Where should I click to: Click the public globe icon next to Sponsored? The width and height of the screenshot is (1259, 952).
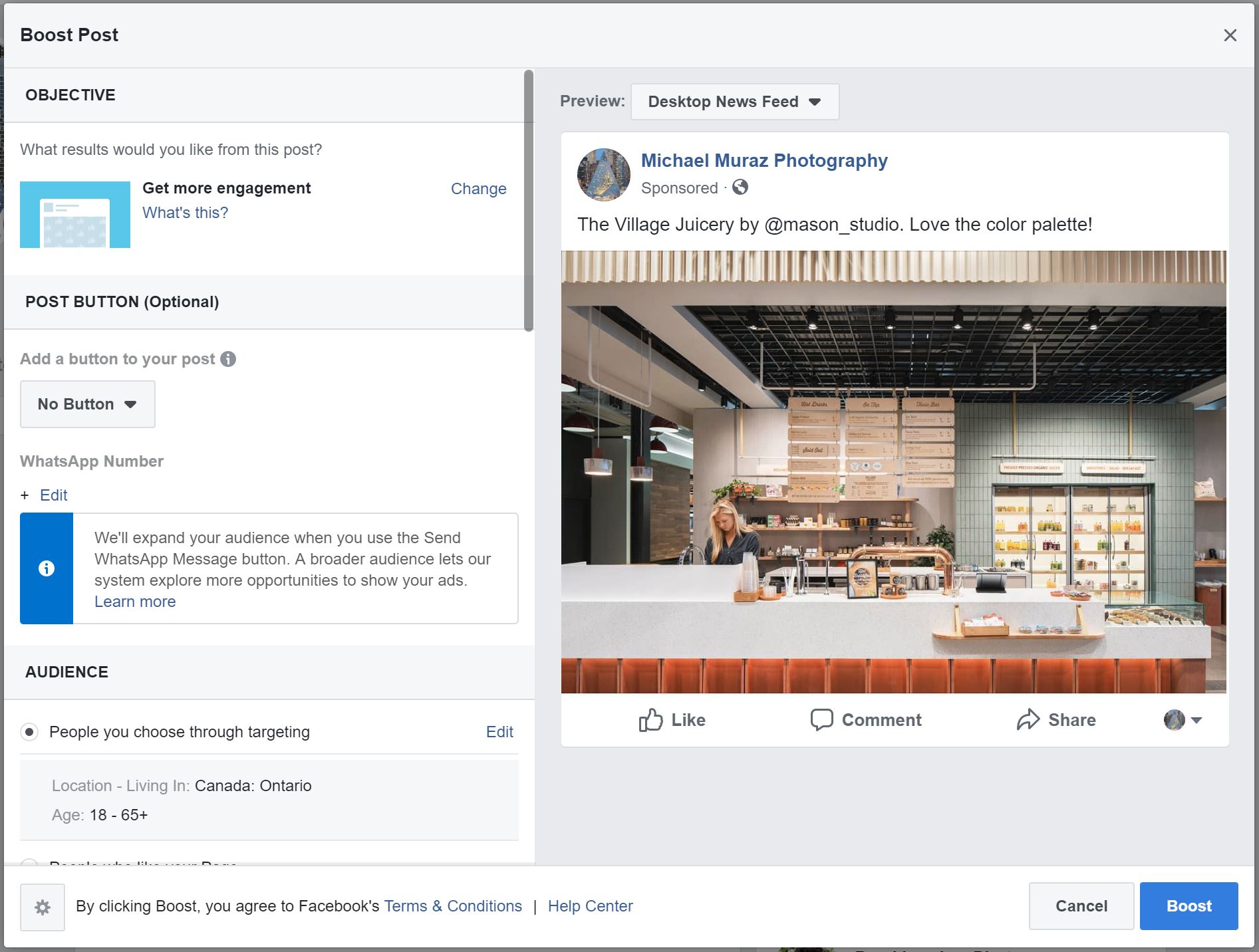pyautogui.click(x=740, y=187)
